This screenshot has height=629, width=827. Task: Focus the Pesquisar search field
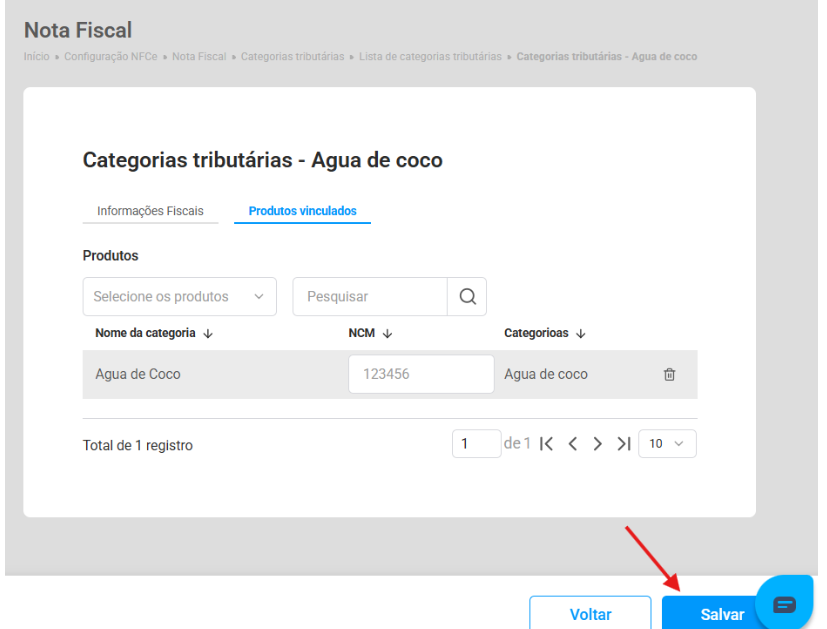[x=370, y=296]
